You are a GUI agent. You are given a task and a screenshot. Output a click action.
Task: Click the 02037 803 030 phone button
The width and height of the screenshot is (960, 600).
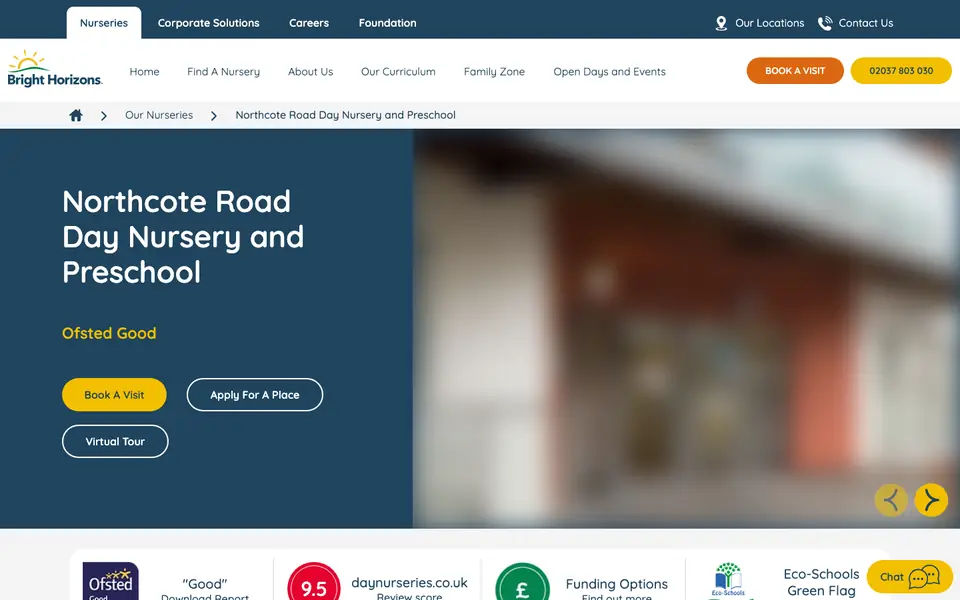[x=901, y=70]
